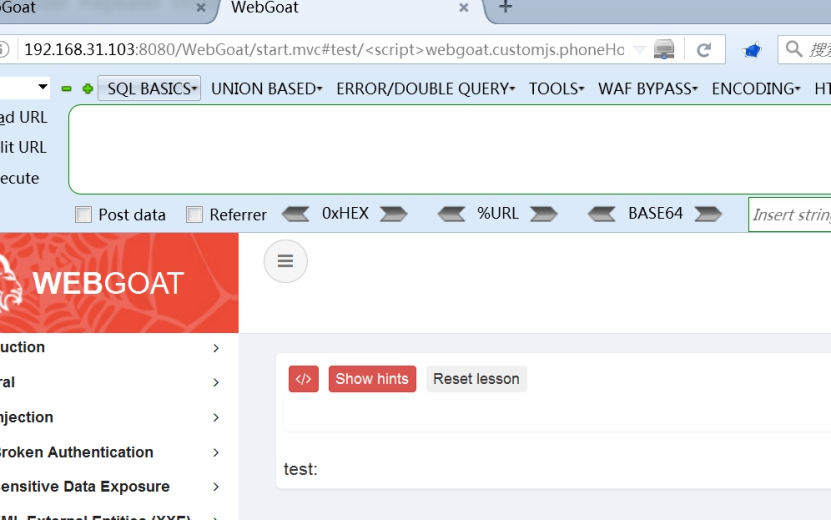This screenshot has height=520, width=831.
Task: Click the Execute button
Action: (20, 178)
